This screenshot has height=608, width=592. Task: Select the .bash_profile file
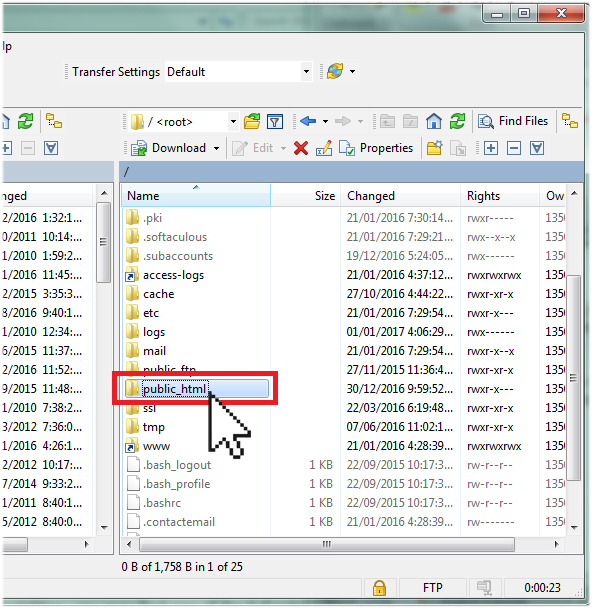[x=168, y=484]
